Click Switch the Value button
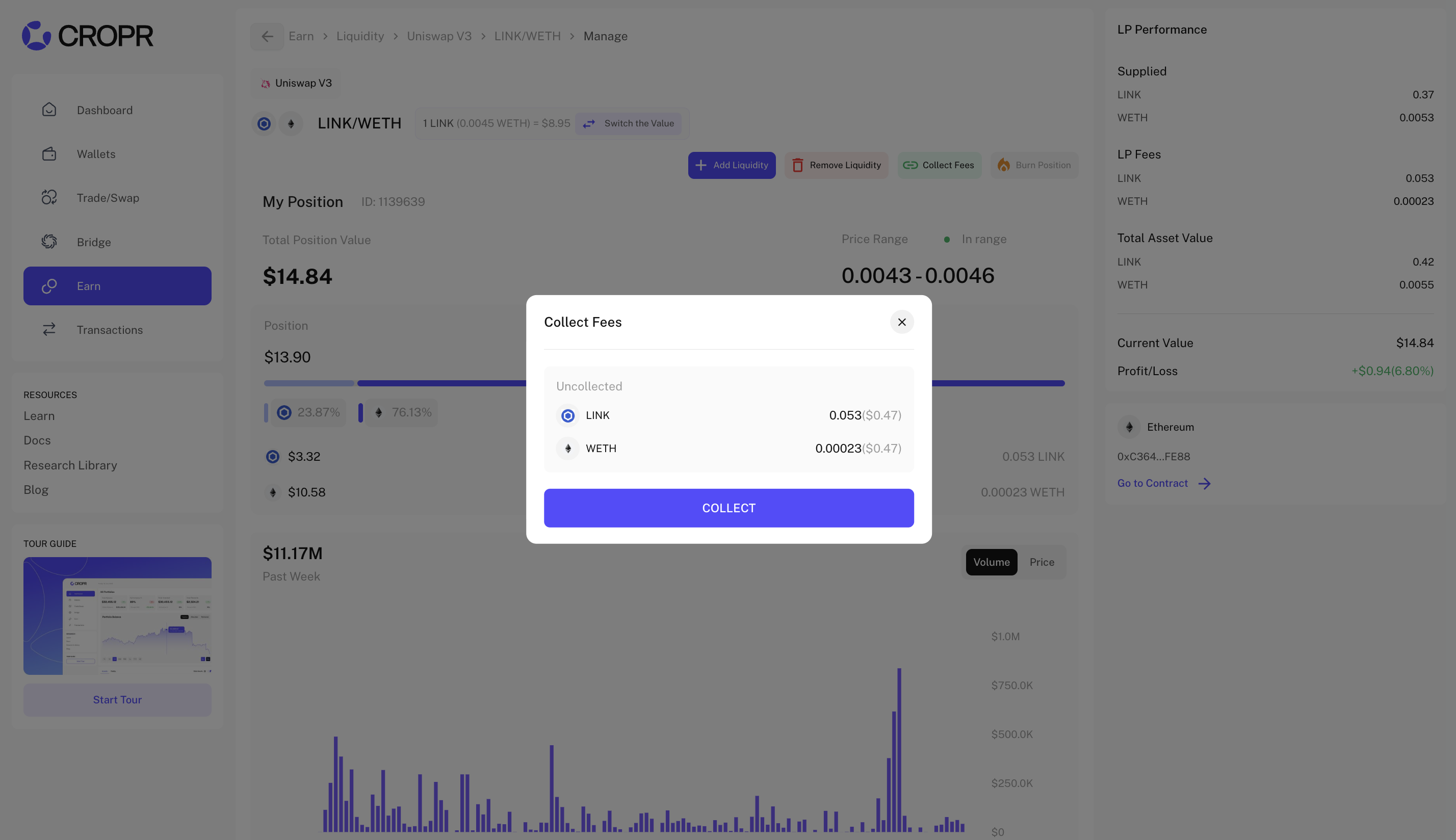Image resolution: width=1456 pixels, height=840 pixels. (x=628, y=123)
